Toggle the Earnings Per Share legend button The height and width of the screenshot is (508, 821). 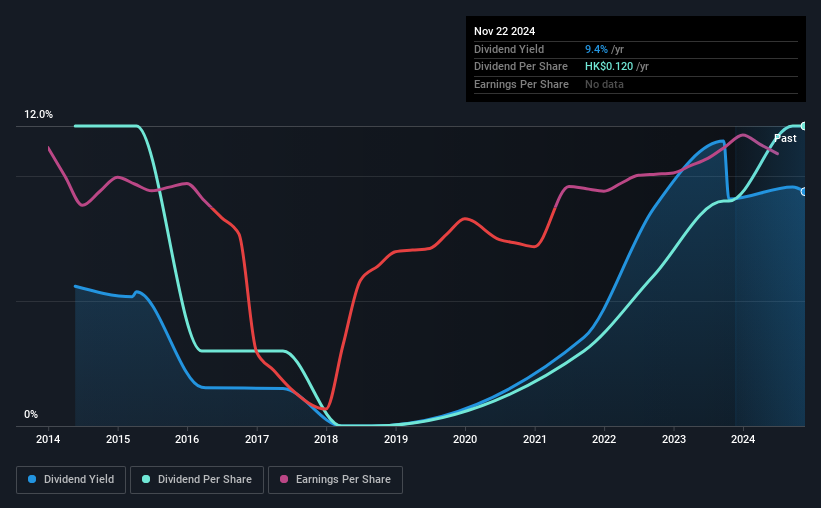pyautogui.click(x=335, y=480)
